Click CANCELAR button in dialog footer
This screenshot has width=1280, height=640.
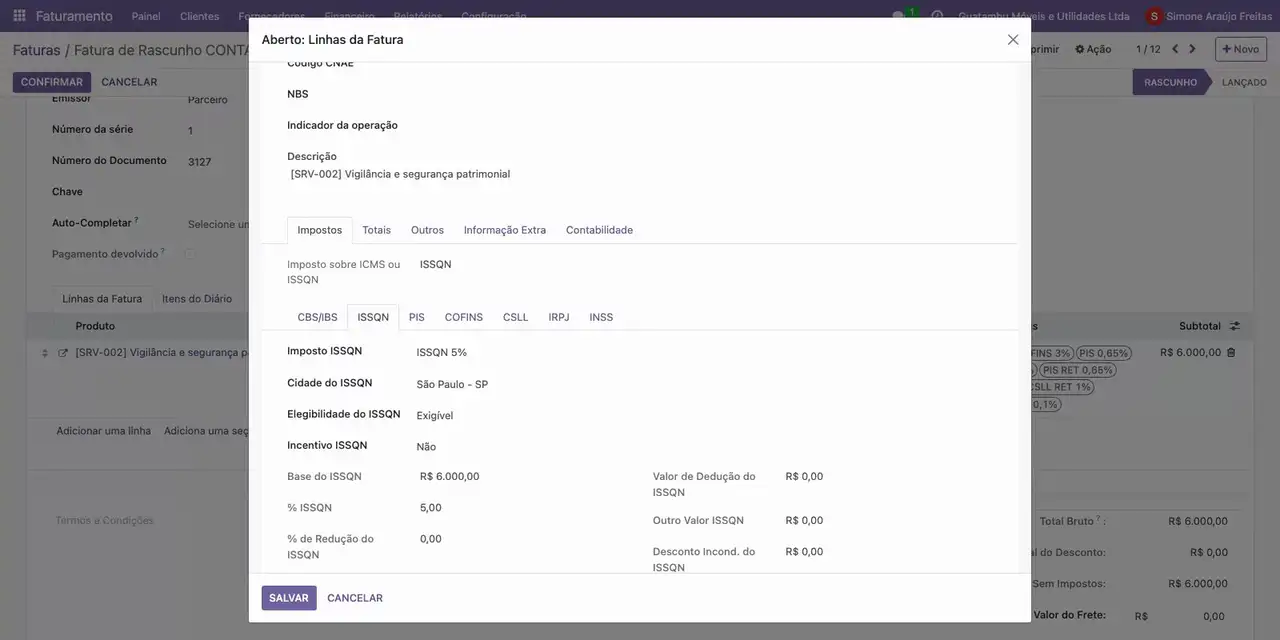[355, 598]
